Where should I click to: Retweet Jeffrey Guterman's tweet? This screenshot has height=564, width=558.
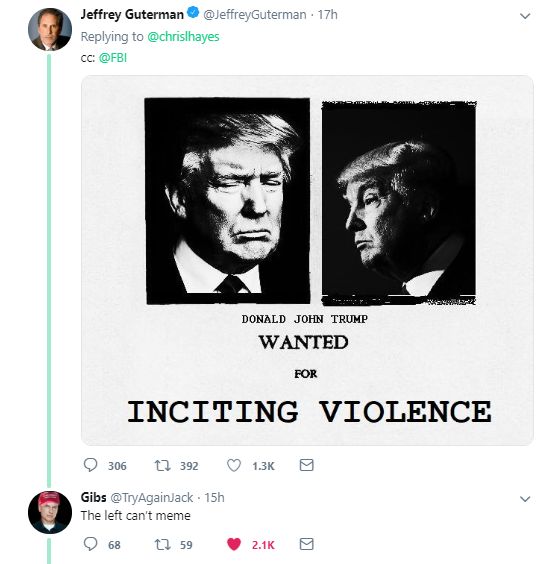pyautogui.click(x=162, y=465)
